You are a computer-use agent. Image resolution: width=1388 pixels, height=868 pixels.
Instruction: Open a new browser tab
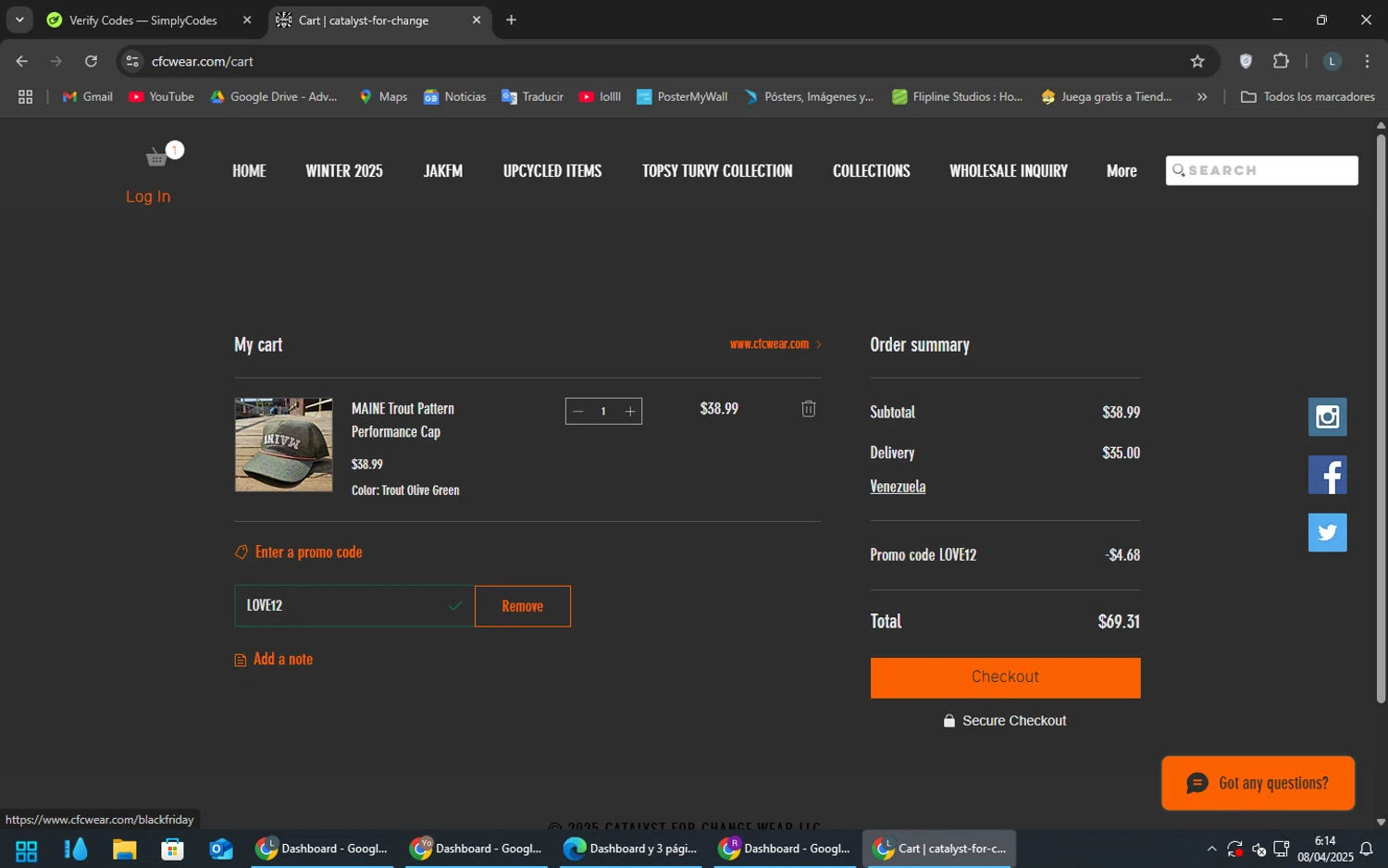tap(511, 20)
